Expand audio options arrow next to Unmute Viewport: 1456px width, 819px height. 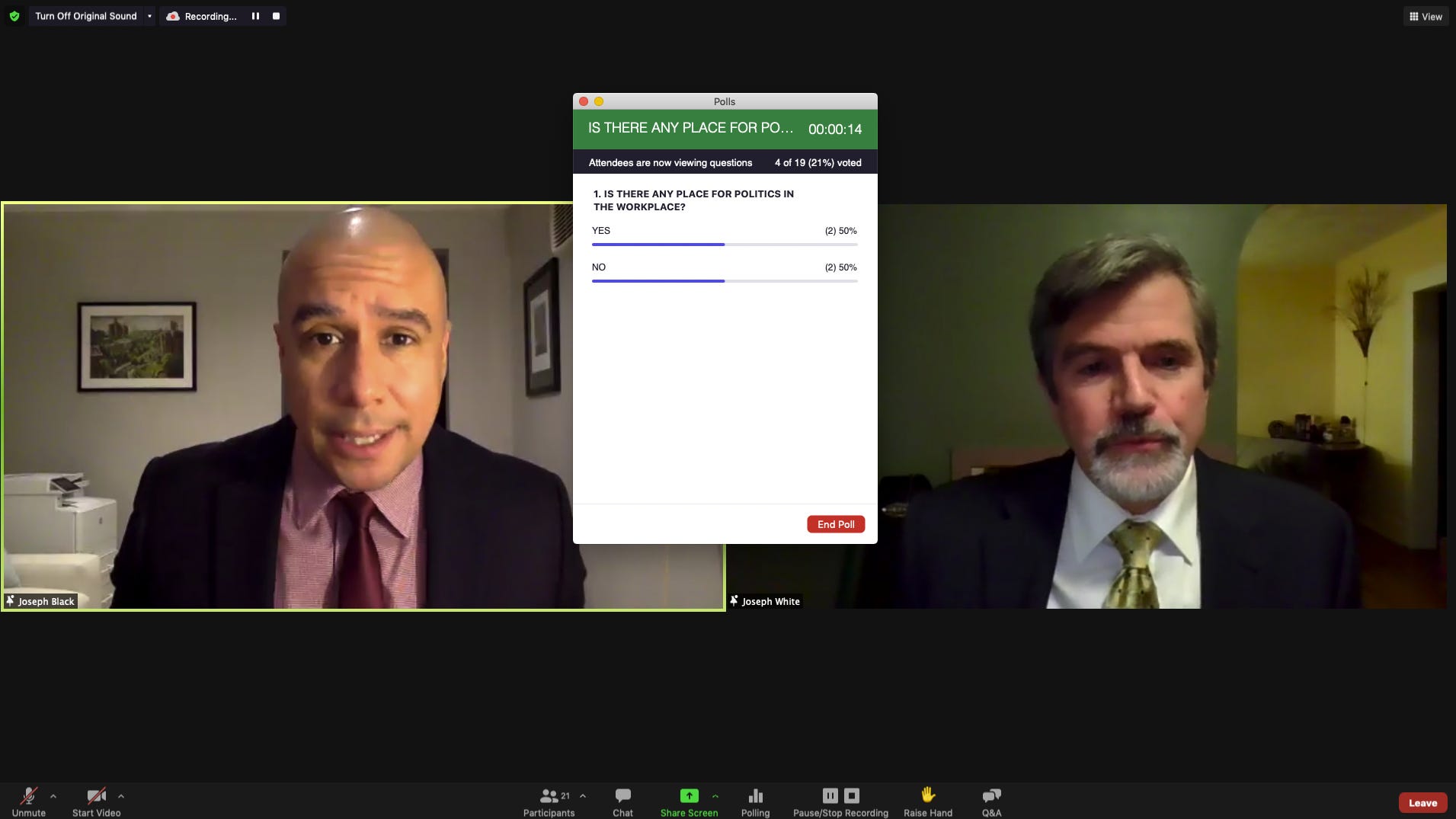coord(53,796)
